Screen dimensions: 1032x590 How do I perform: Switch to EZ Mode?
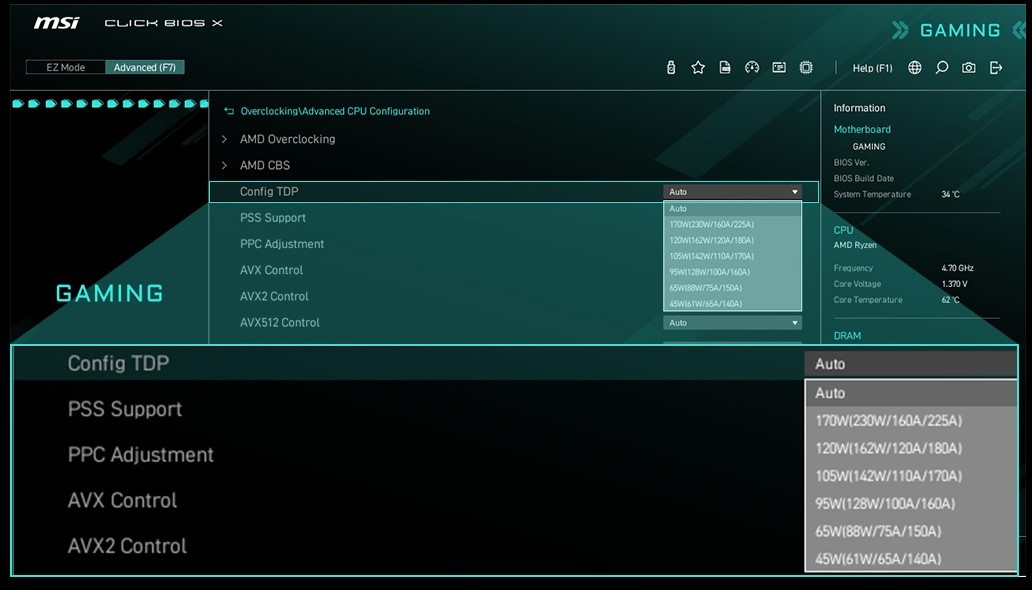[x=66, y=67]
